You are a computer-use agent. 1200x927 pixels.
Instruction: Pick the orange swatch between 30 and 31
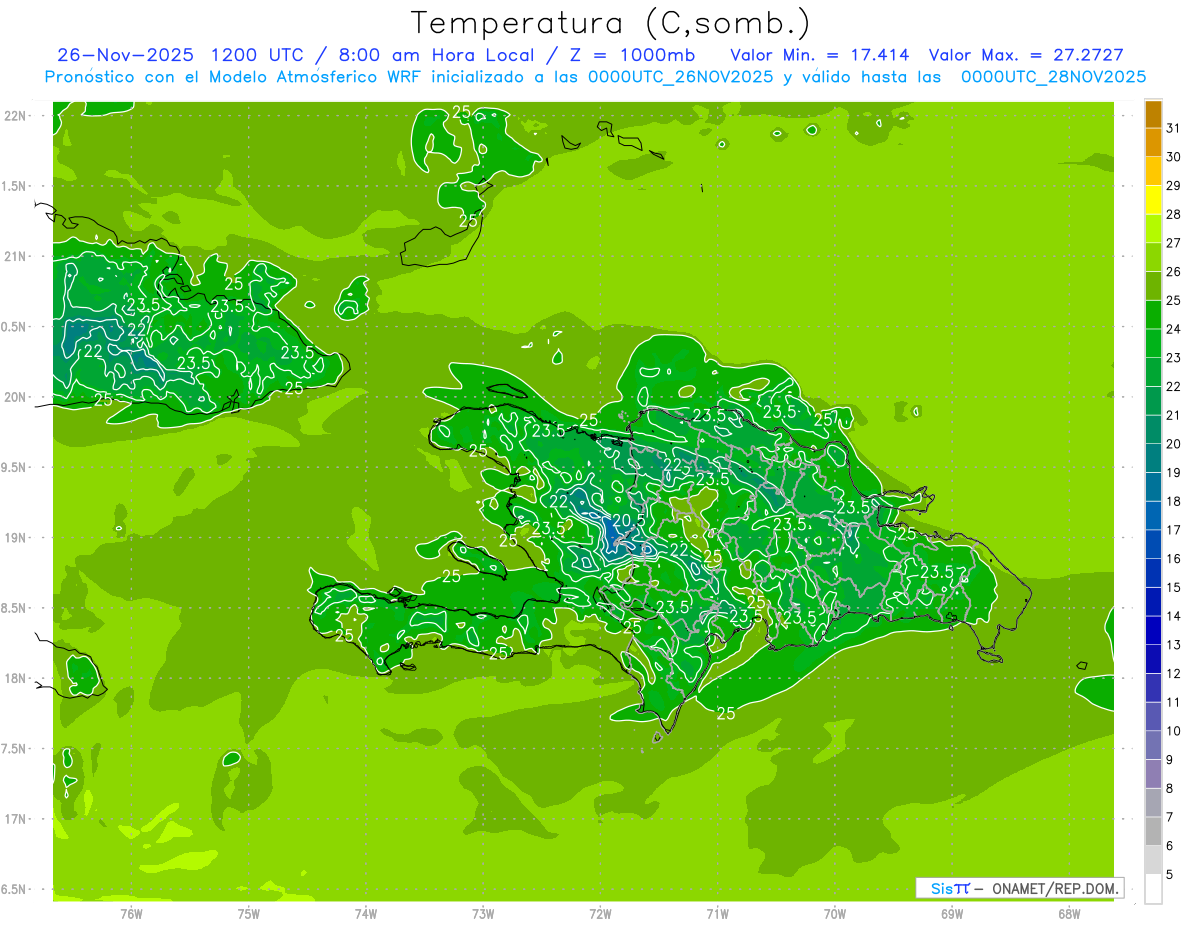[1153, 142]
